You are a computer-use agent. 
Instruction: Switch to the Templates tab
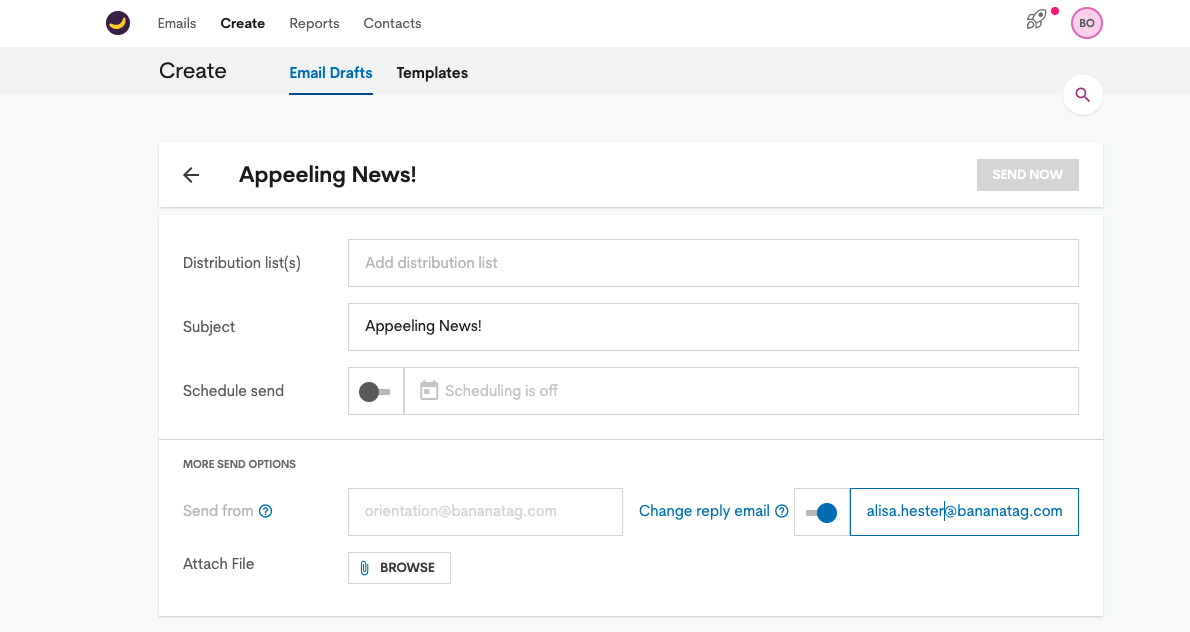pos(432,73)
